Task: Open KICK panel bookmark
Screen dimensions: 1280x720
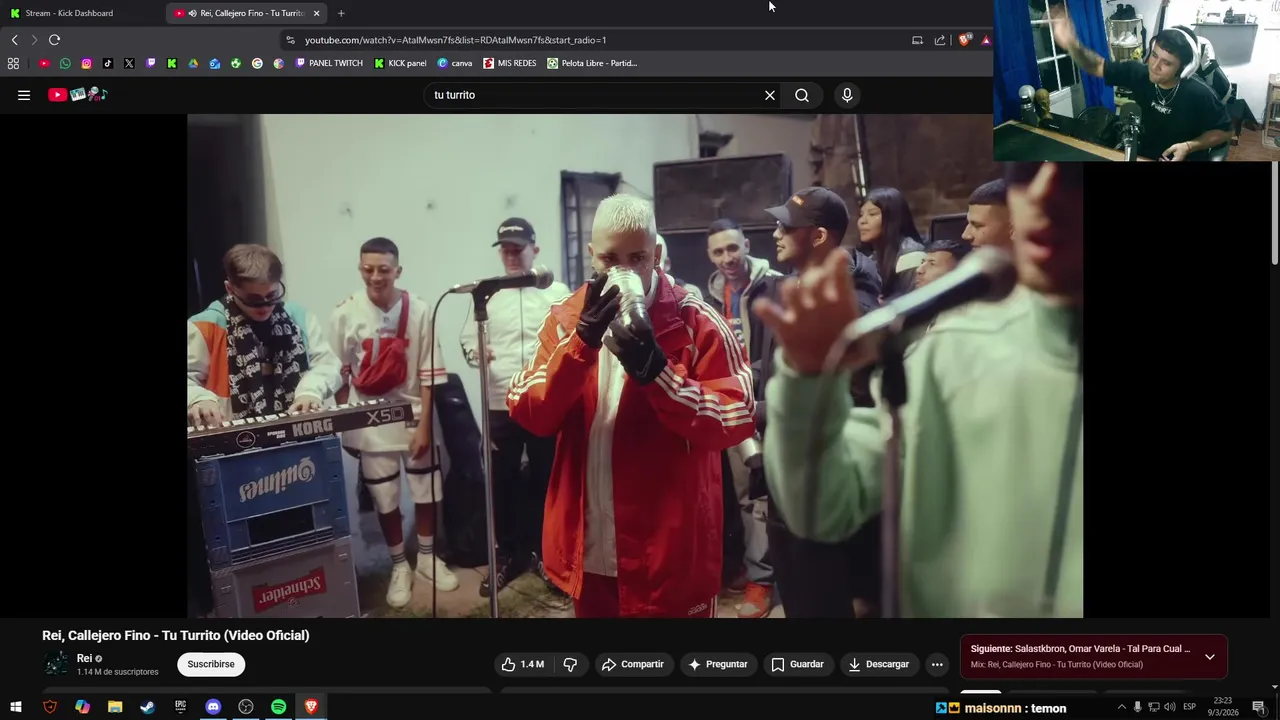Action: click(x=400, y=63)
